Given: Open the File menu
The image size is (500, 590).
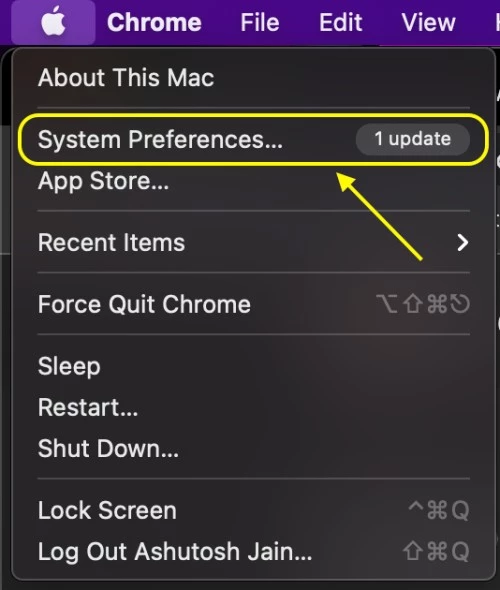Looking at the screenshot, I should click(x=260, y=22).
